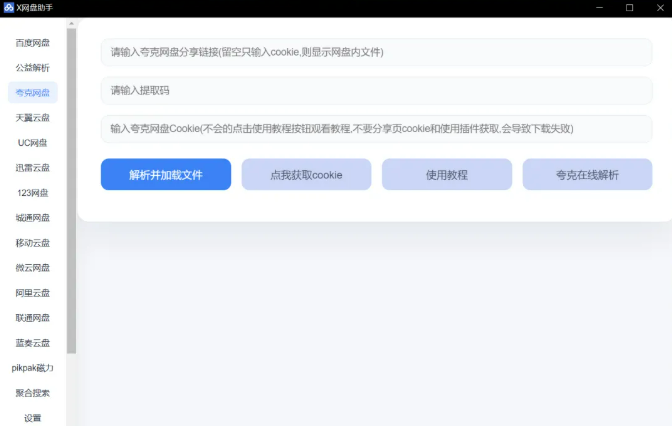Open 聚合搜索 from the sidebar
The image size is (672, 426).
33,393
